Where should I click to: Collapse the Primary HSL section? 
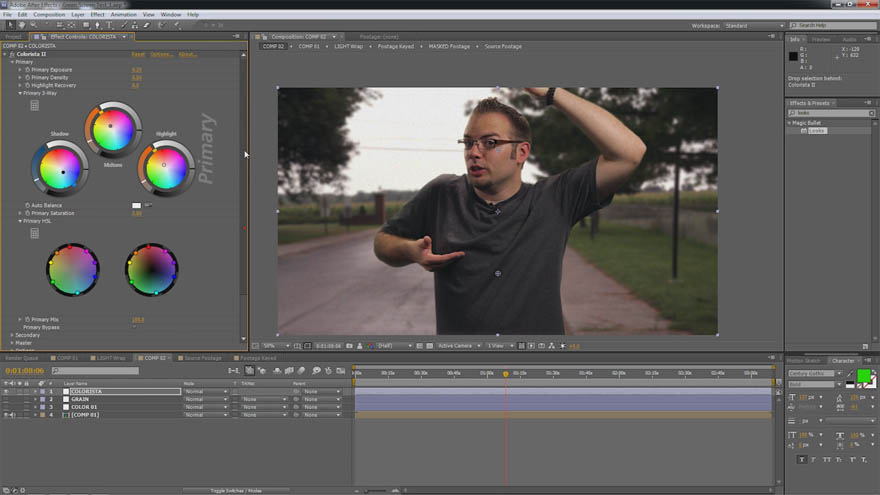[20, 221]
